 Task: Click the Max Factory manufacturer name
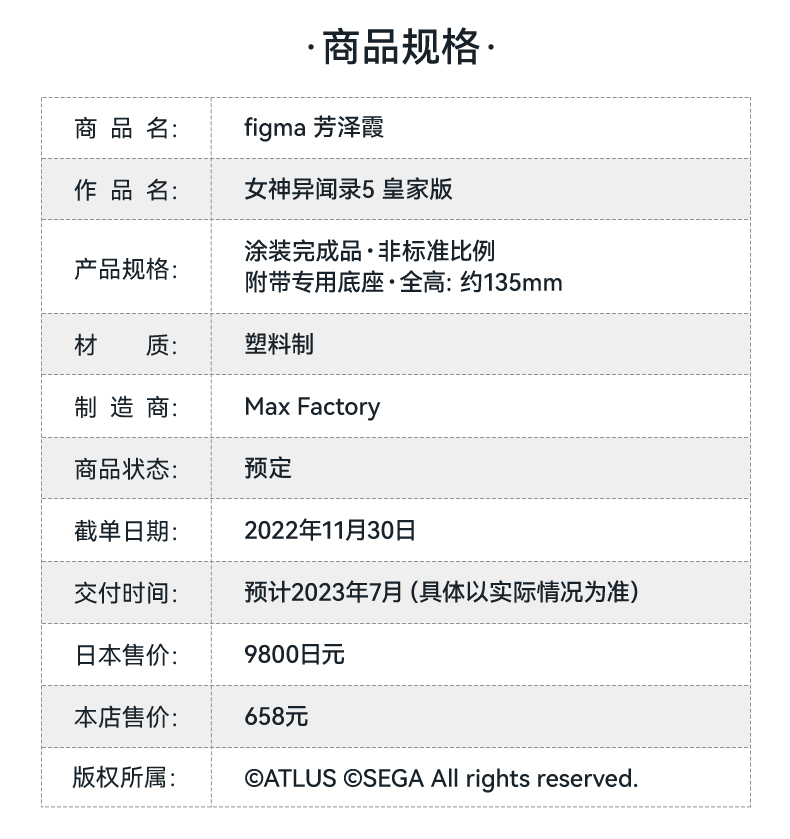[312, 407]
